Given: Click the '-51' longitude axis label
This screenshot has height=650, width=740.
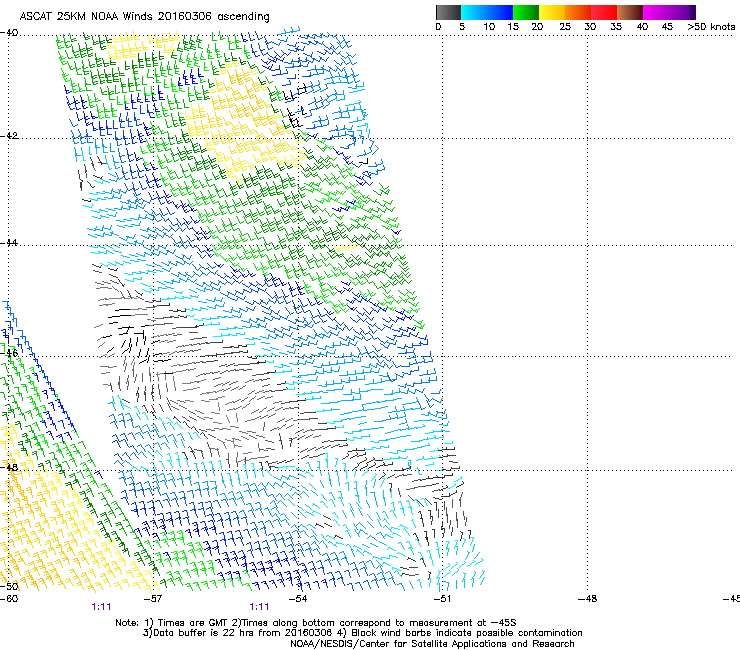Looking at the screenshot, I should tap(442, 599).
